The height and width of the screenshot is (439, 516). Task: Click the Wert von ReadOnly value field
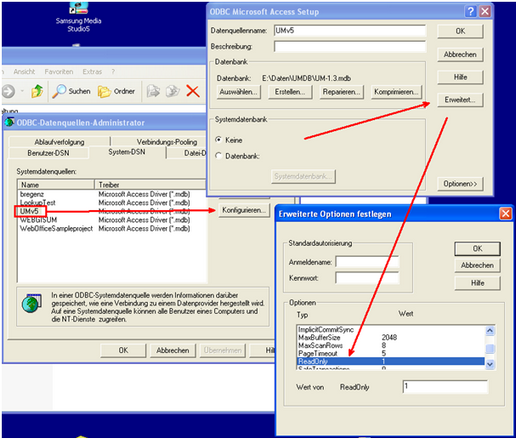coord(445,387)
